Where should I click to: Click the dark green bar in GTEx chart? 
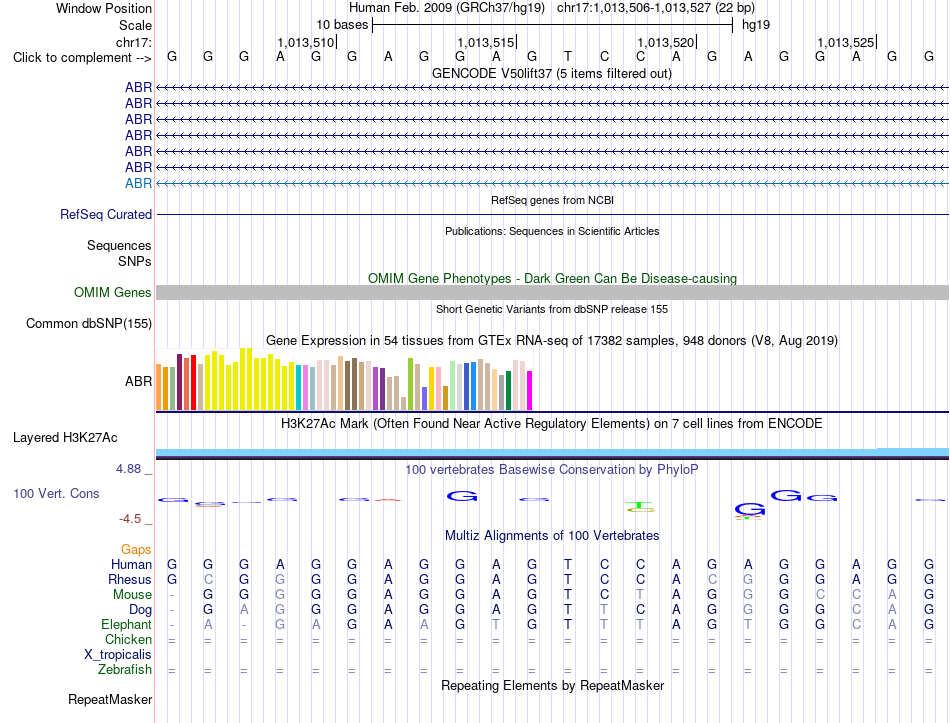pos(508,390)
